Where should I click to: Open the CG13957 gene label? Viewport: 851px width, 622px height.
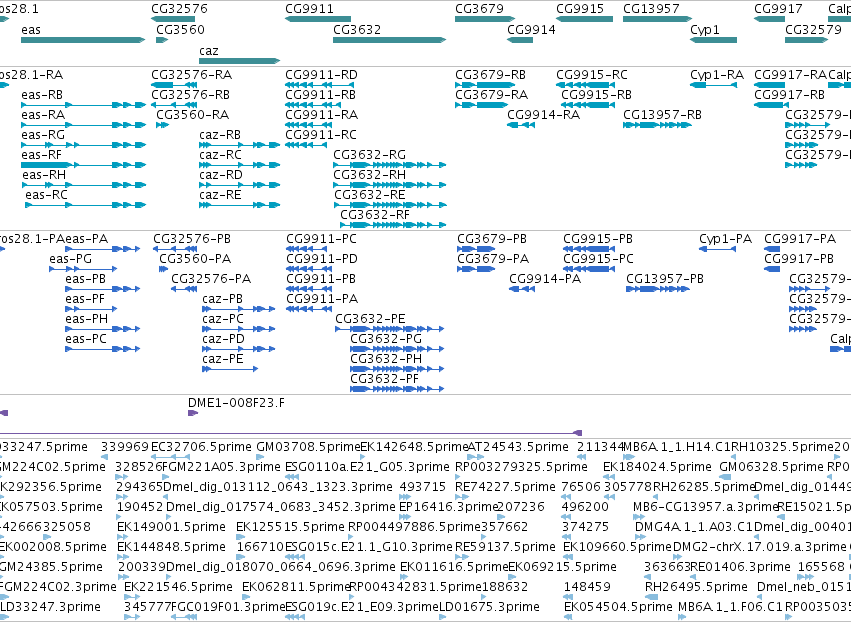point(651,9)
